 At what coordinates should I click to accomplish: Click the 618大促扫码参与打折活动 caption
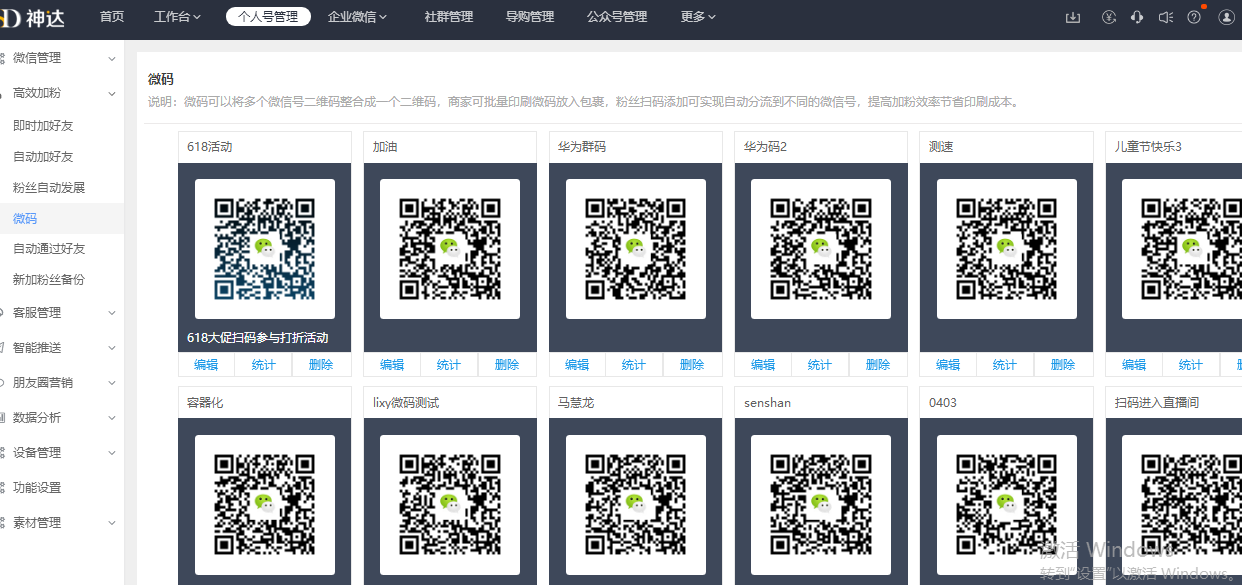pyautogui.click(x=258, y=338)
